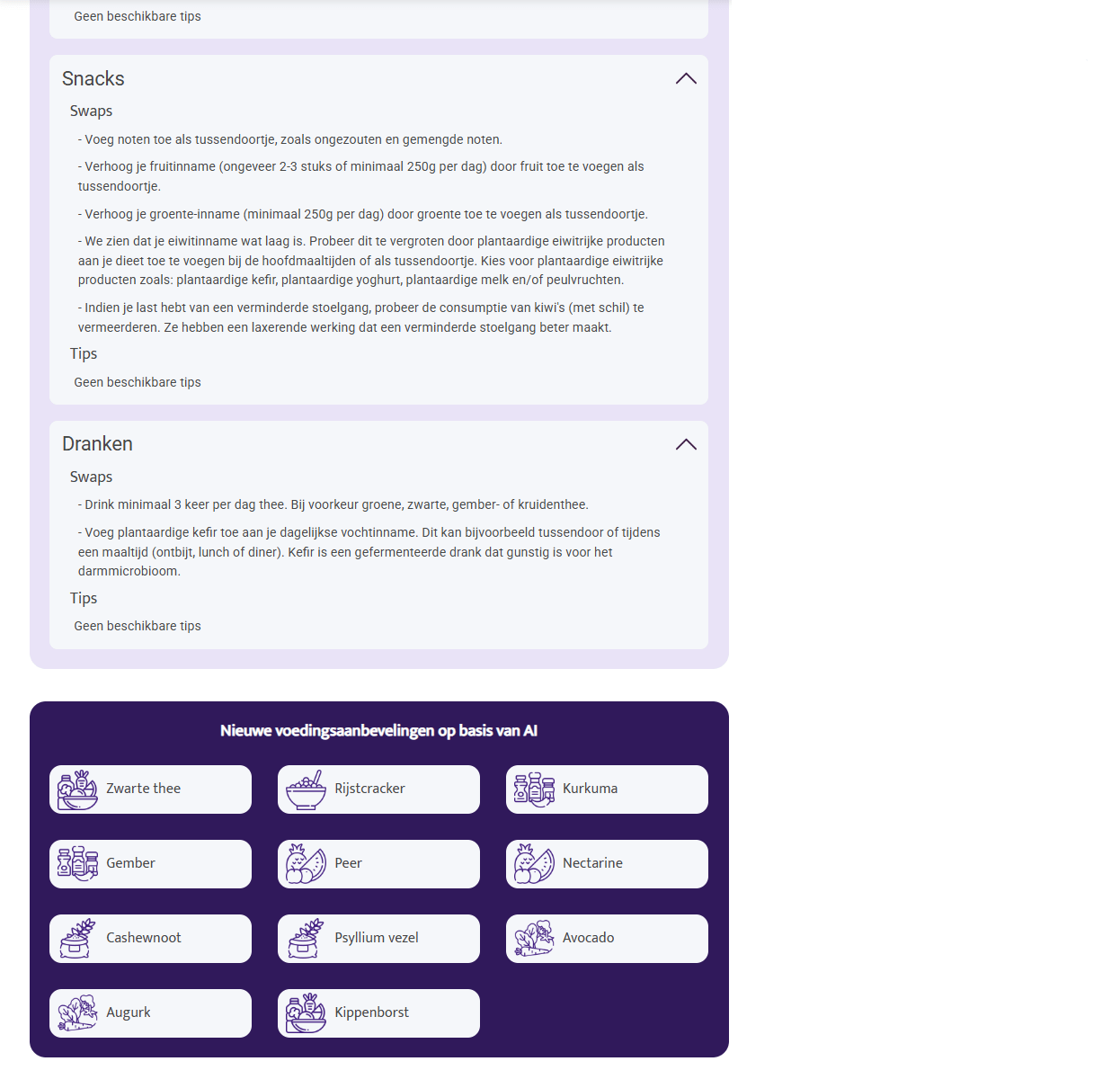1120x1088 pixels.
Task: Open the Kurkuma recommendation
Action: pos(607,789)
